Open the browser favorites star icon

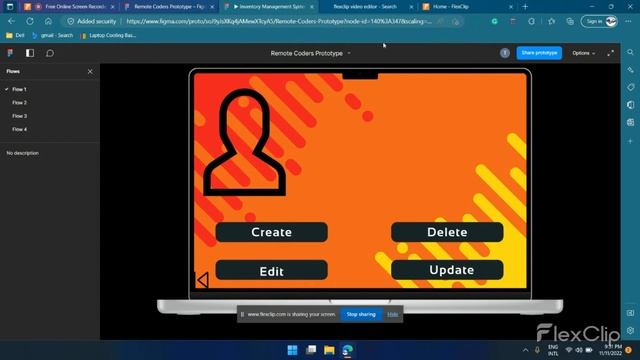click(551, 21)
